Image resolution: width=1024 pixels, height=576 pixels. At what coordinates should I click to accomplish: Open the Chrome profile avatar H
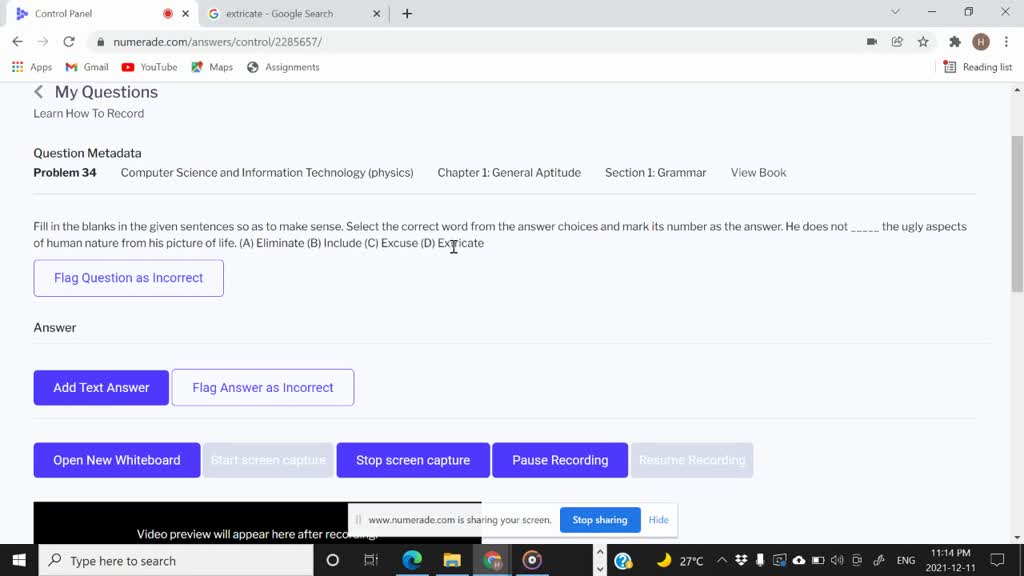[x=981, y=42]
